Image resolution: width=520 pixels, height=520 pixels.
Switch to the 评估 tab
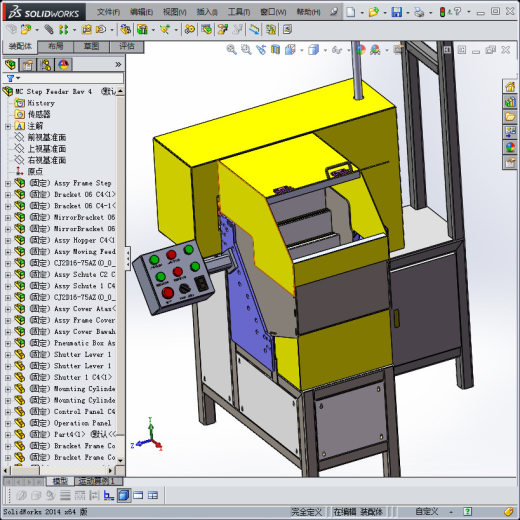[127, 47]
